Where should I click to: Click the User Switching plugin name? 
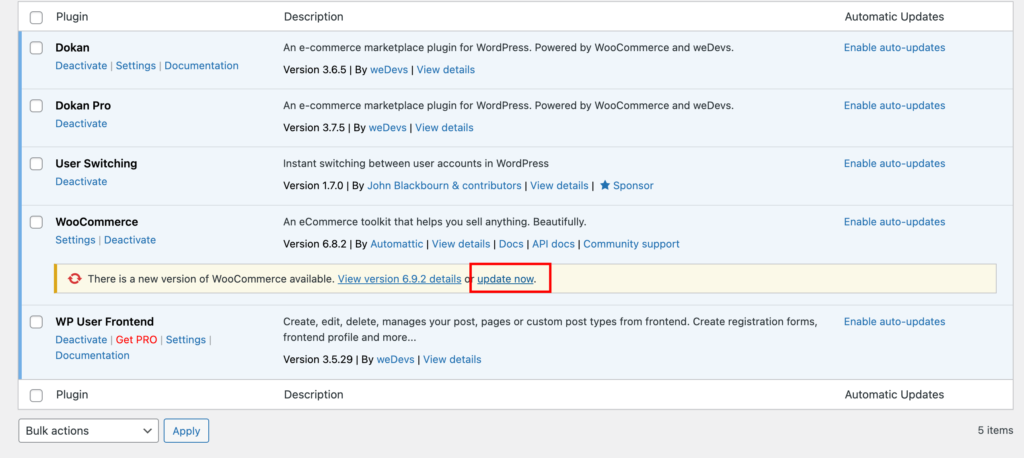pyautogui.click(x=96, y=164)
